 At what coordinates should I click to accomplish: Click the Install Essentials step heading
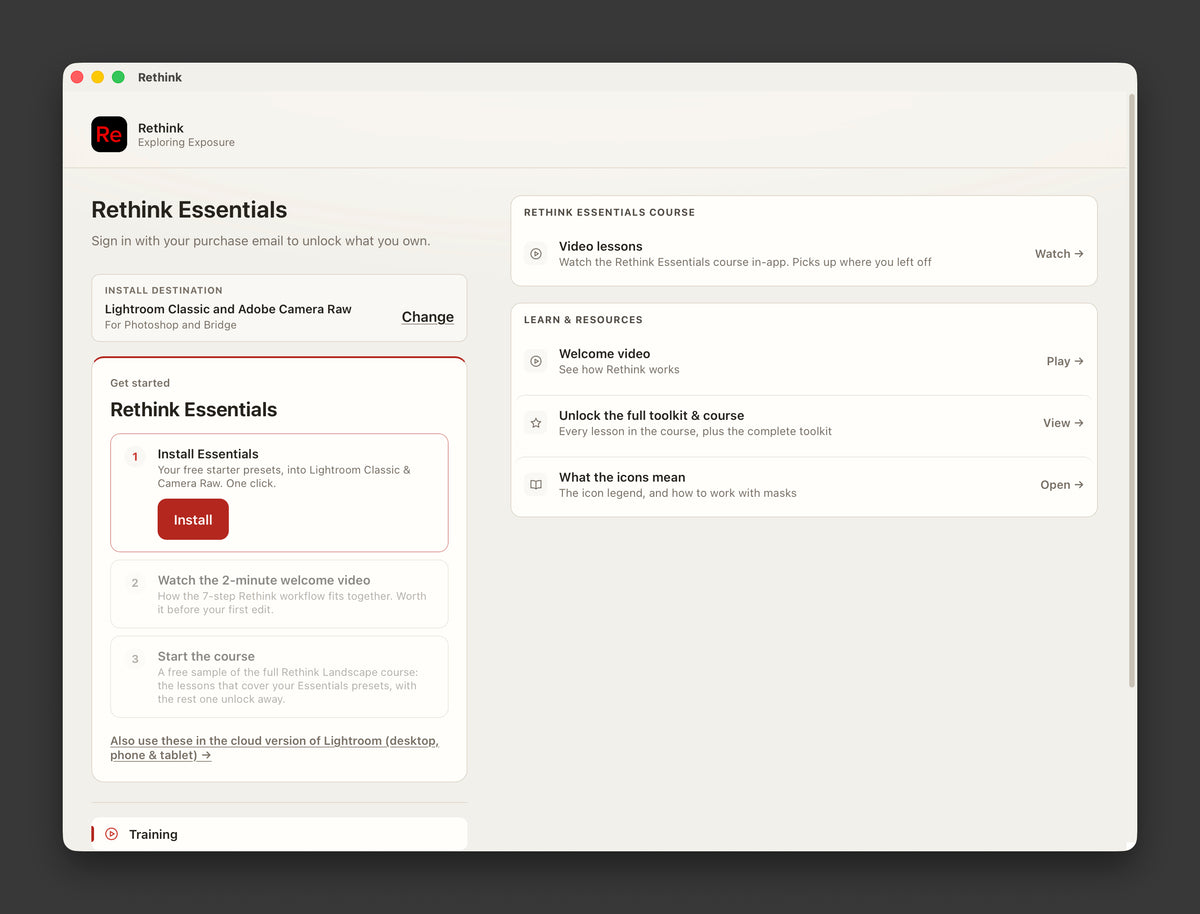point(208,454)
